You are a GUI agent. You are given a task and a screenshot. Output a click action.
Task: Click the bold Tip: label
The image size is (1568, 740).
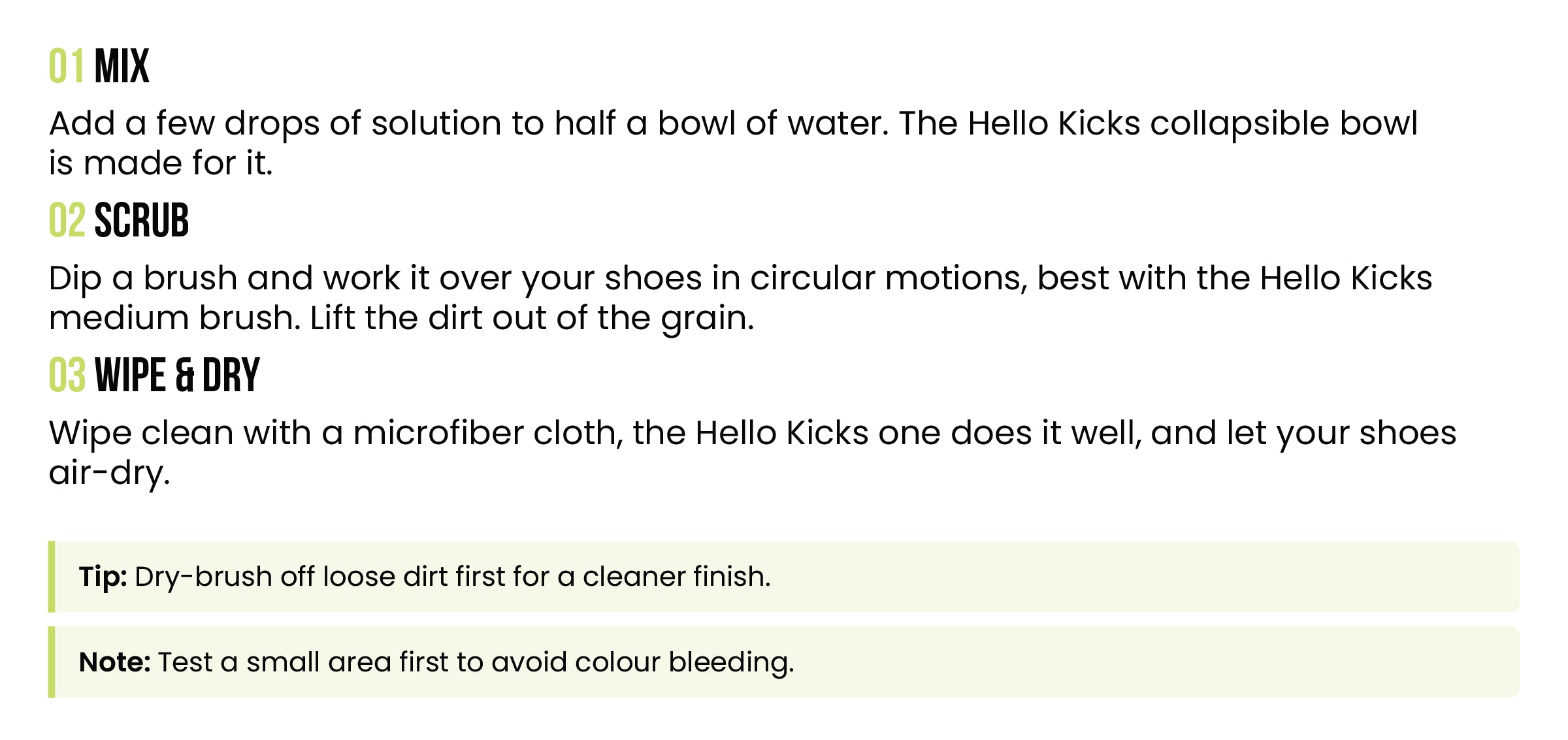pyautogui.click(x=103, y=577)
